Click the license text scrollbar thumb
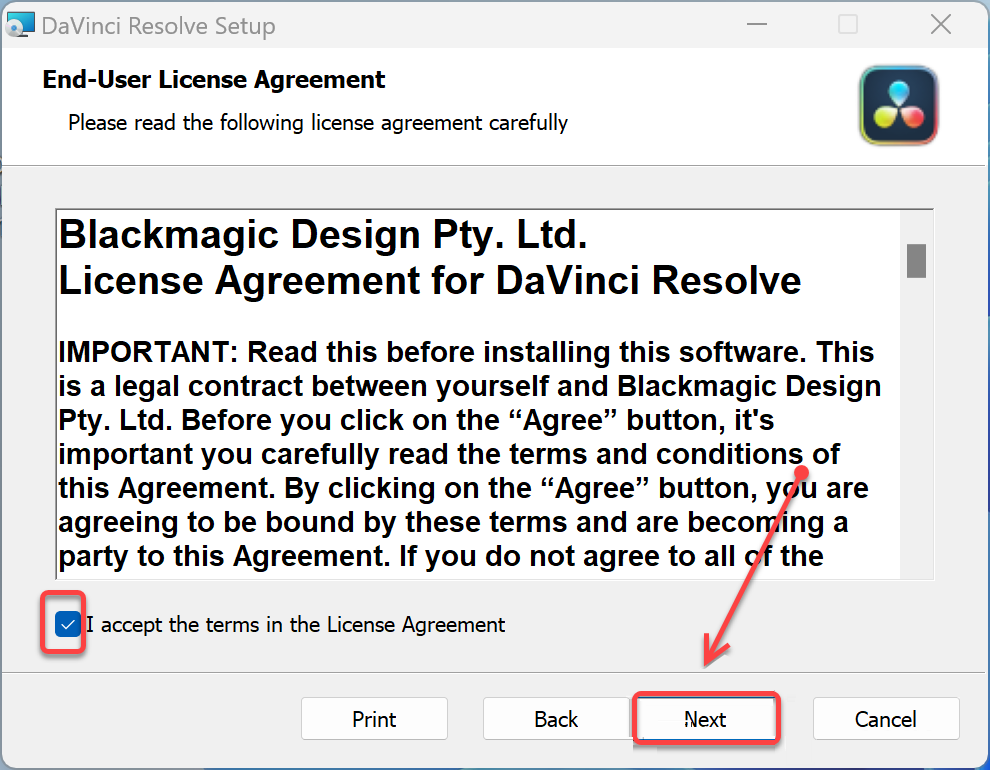This screenshot has width=990, height=770. pos(916,260)
